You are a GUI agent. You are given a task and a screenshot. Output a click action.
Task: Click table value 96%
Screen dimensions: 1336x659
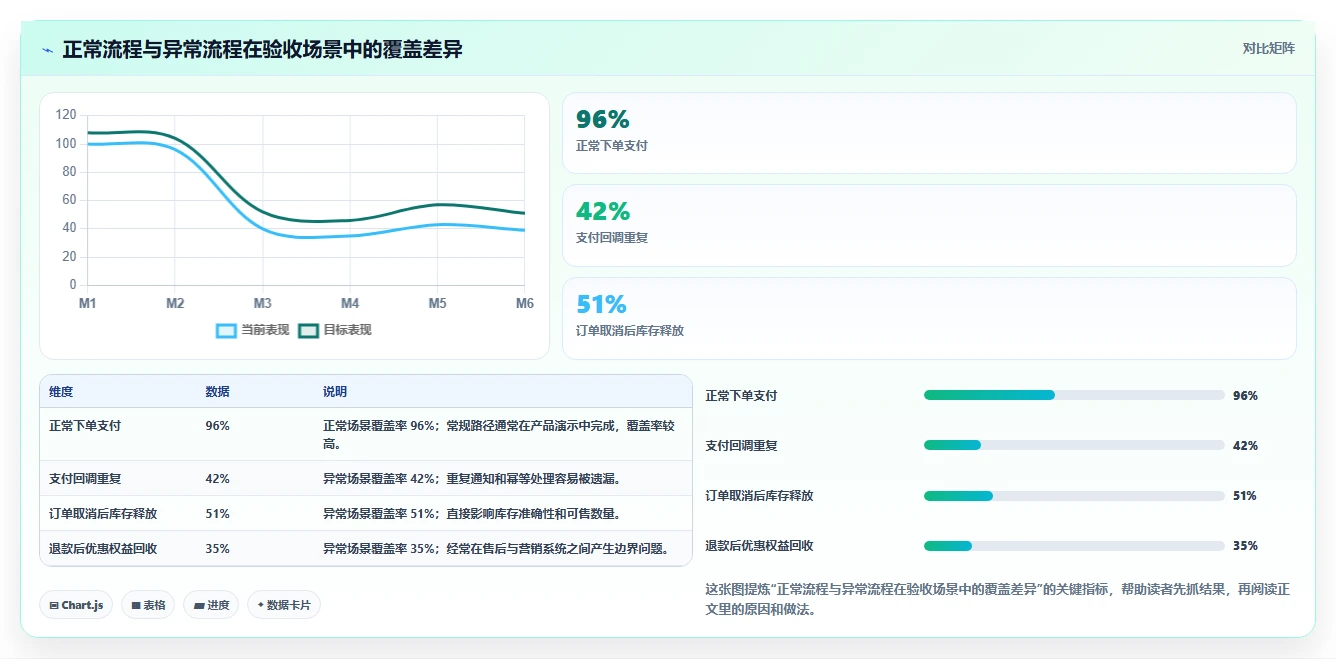[x=217, y=426]
